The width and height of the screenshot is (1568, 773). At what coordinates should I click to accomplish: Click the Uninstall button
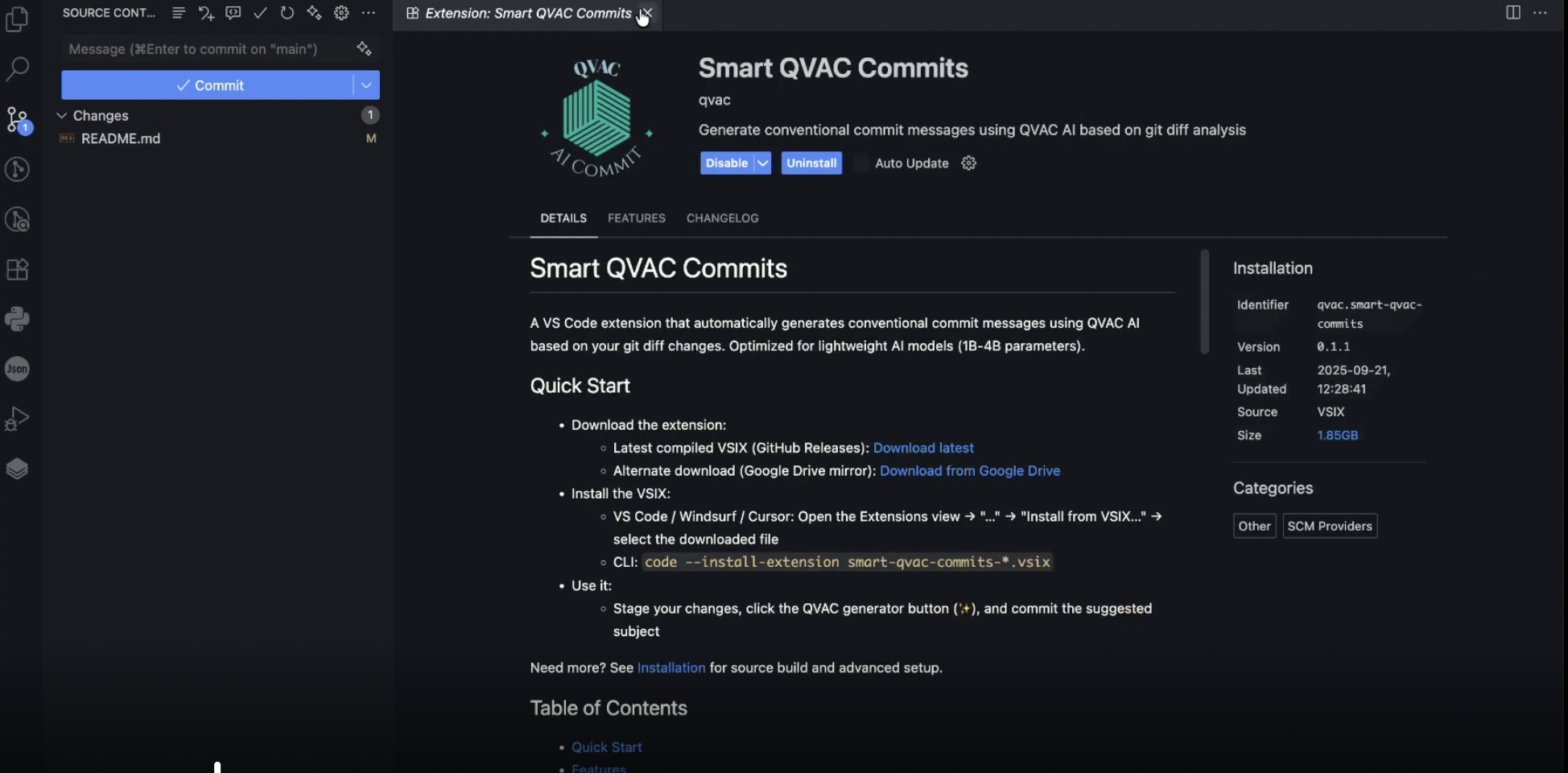811,163
